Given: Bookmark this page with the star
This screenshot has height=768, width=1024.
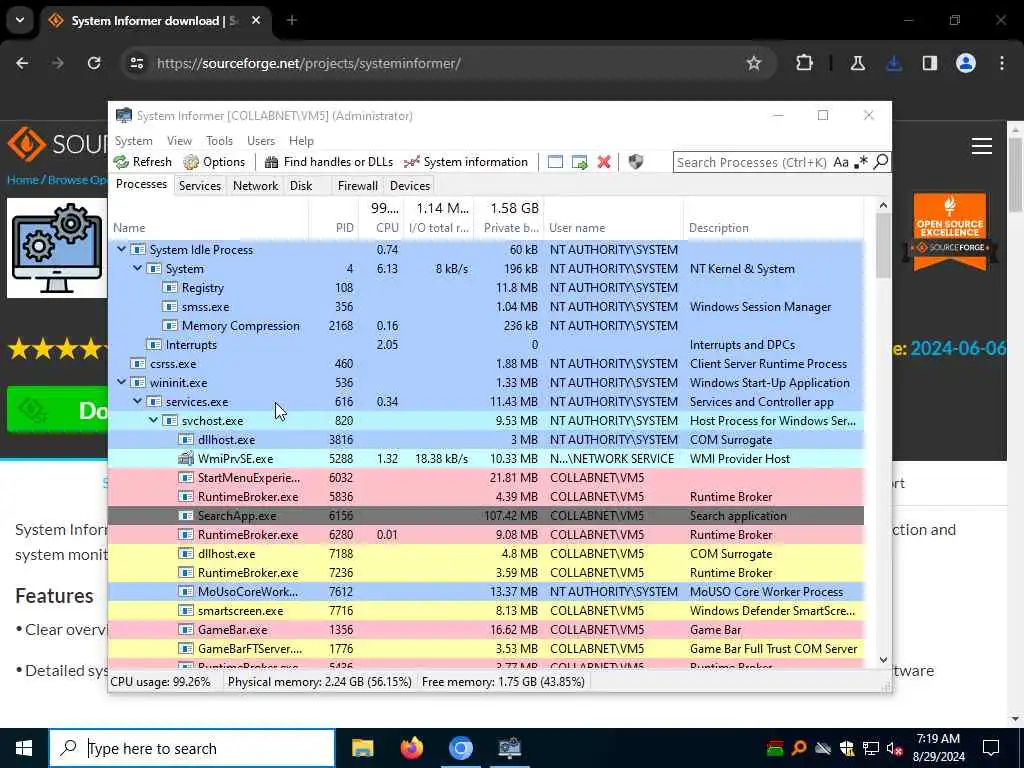Looking at the screenshot, I should click(754, 63).
